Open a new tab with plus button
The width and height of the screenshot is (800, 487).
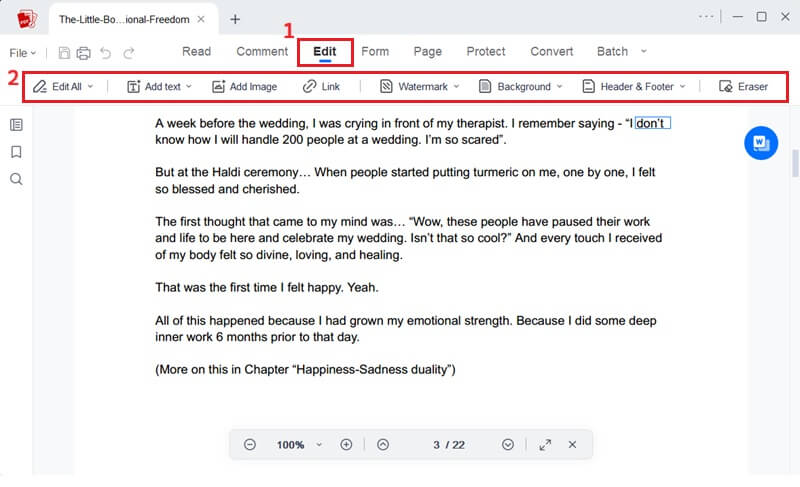(235, 19)
